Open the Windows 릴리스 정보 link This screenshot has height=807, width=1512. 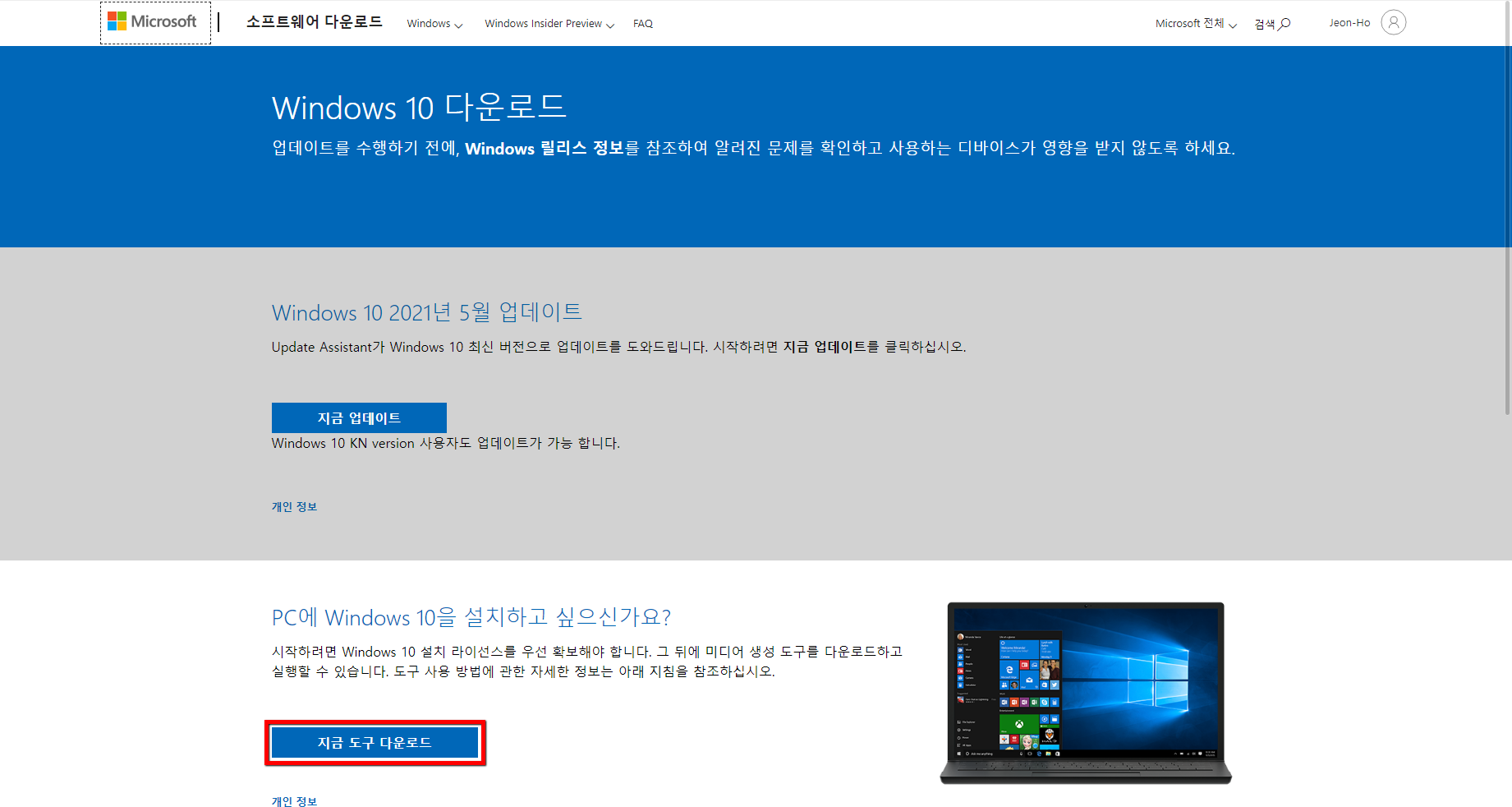[545, 148]
